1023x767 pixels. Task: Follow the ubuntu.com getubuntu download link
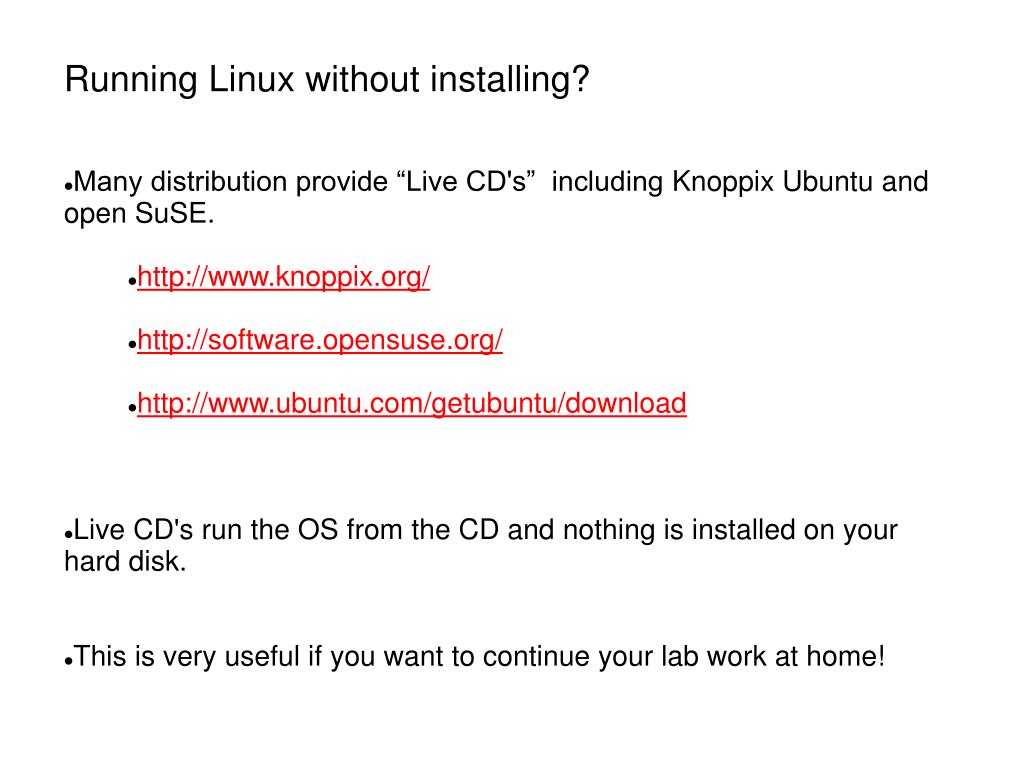[x=412, y=404]
